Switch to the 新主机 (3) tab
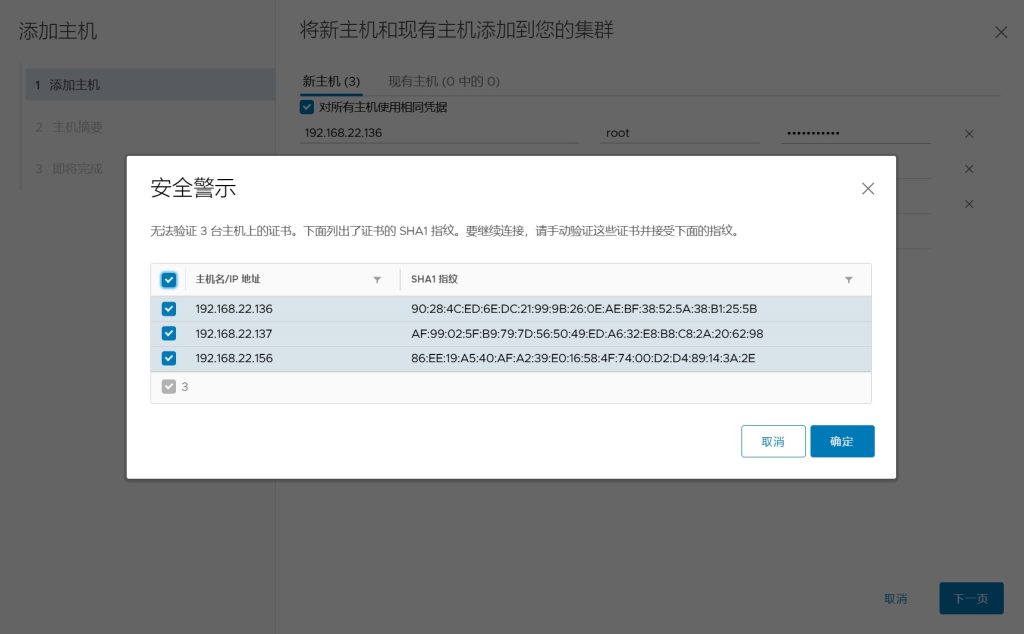This screenshot has height=634, width=1024. pos(331,82)
